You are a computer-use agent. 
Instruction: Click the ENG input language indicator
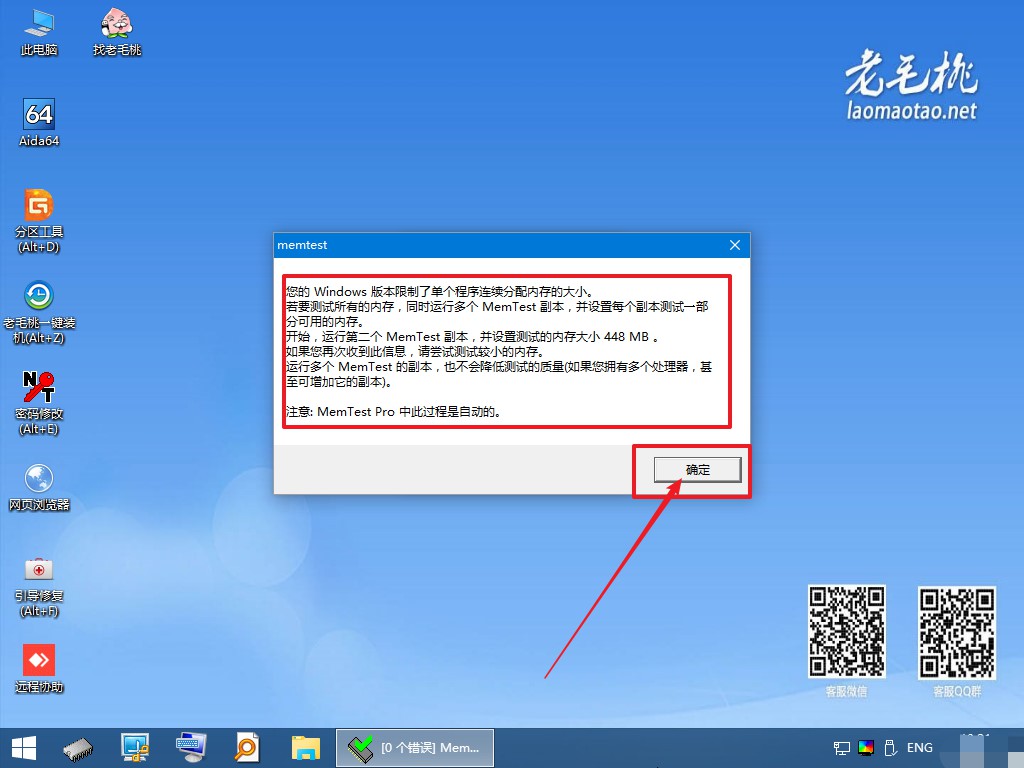(x=920, y=748)
